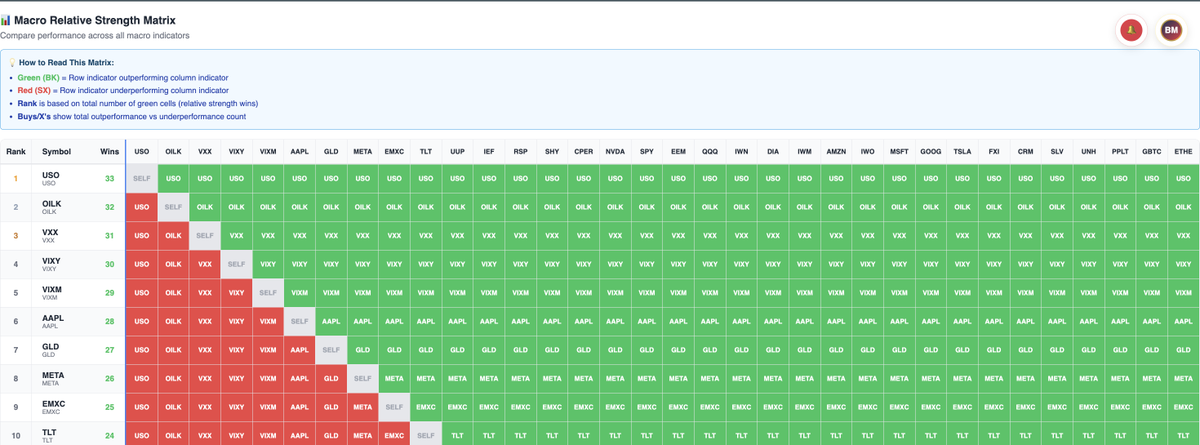Select the GOOG column header

tap(931, 152)
